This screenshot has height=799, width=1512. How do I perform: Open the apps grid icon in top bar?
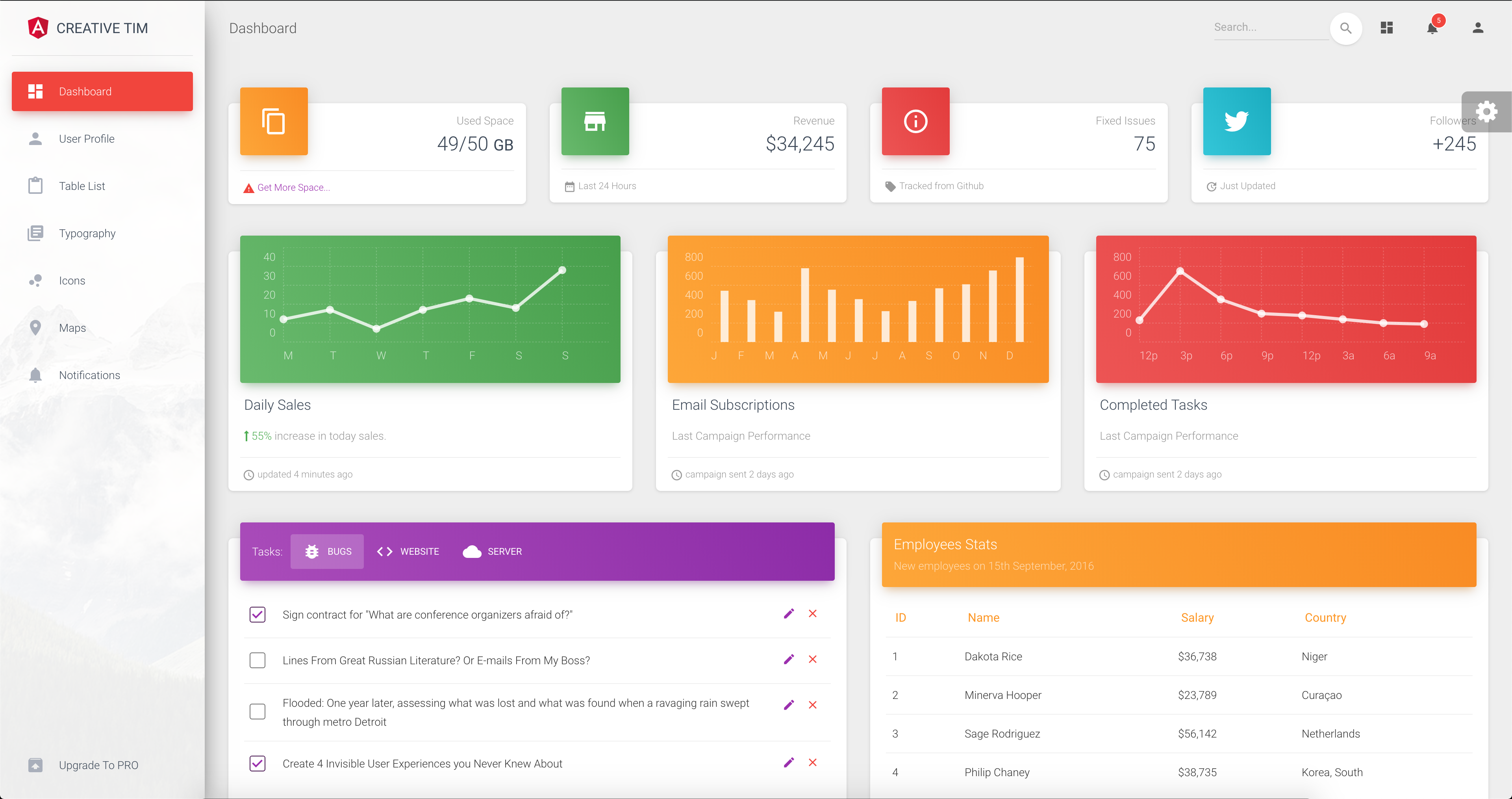coord(1386,28)
